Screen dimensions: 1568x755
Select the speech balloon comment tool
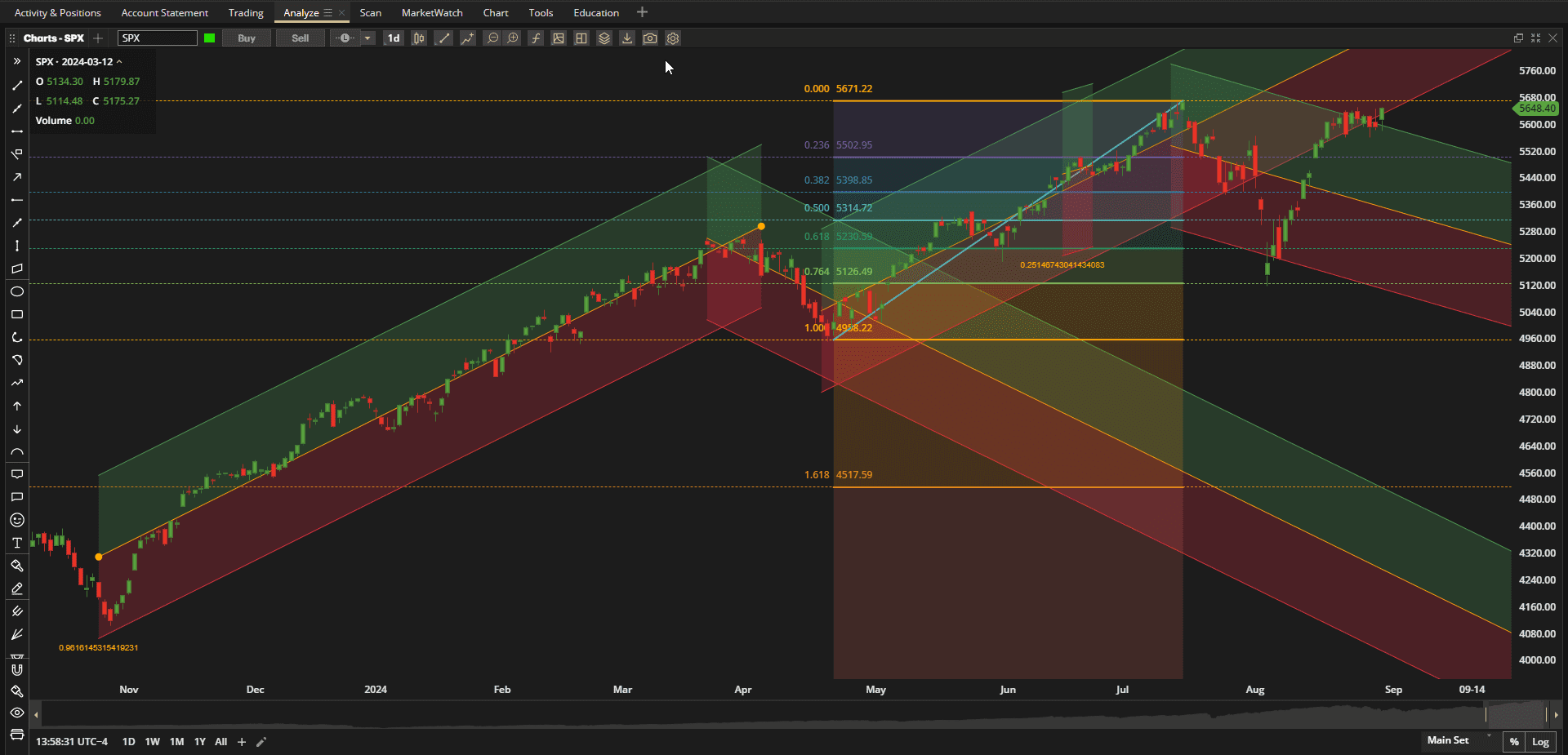point(16,497)
